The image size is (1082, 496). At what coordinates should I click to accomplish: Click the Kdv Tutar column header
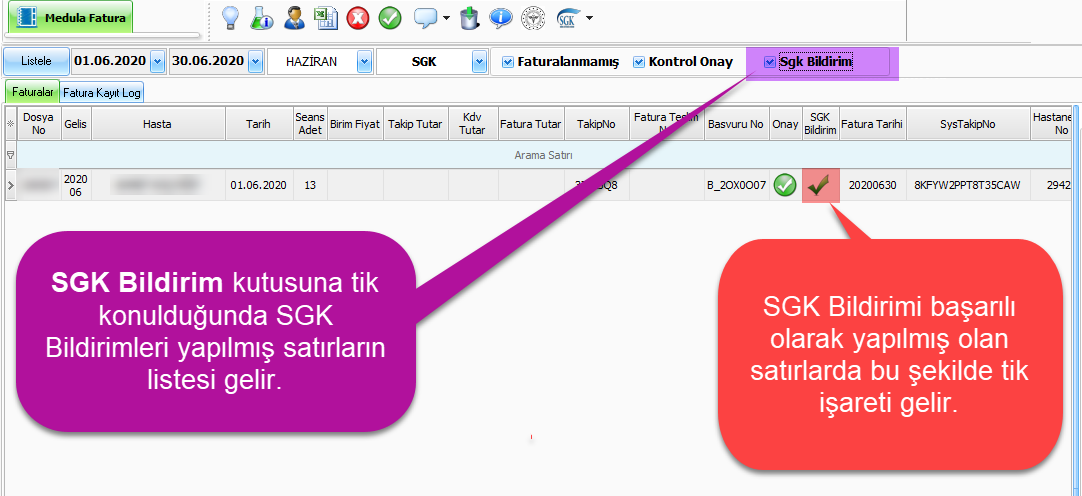pyautogui.click(x=473, y=124)
